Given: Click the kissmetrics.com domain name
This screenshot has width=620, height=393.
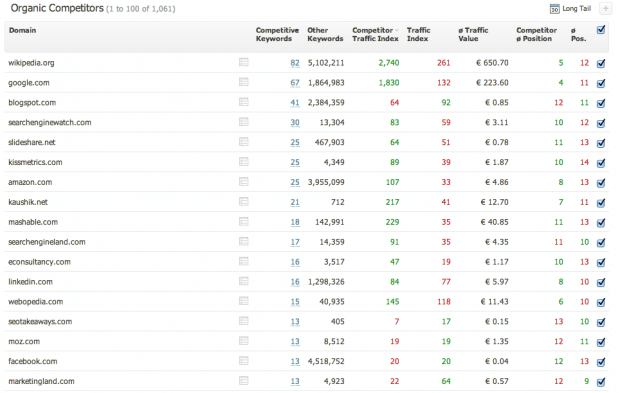Looking at the screenshot, I should click(35, 162).
